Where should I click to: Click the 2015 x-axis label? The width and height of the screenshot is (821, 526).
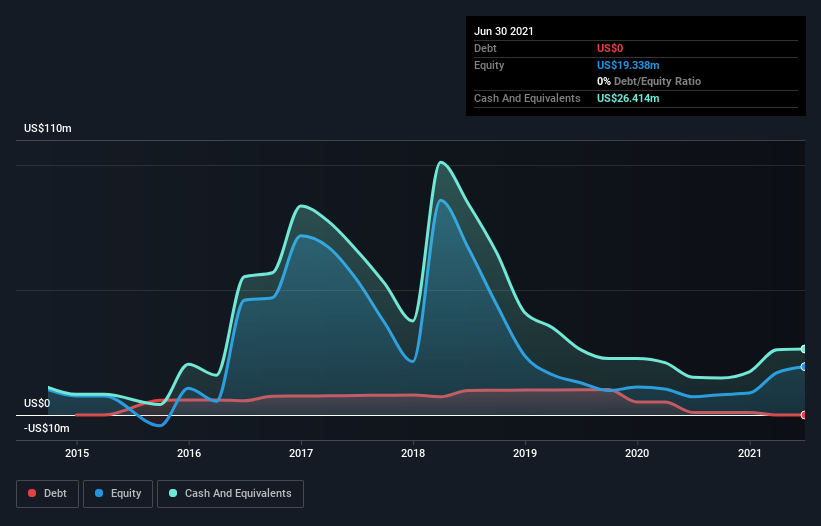pos(77,453)
